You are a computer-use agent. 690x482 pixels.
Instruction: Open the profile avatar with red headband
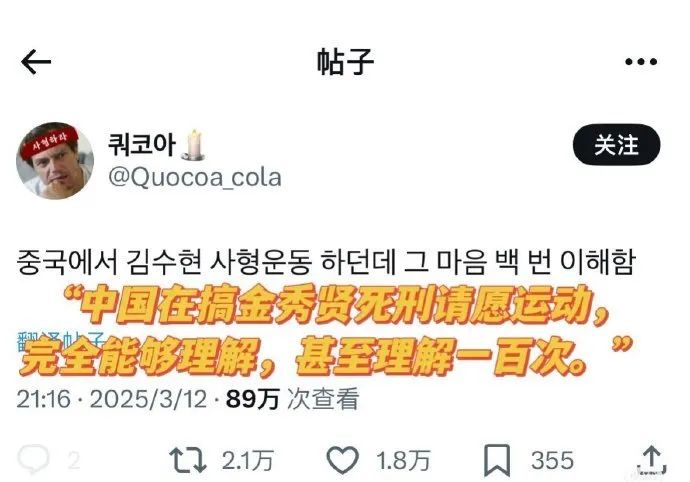click(x=55, y=161)
